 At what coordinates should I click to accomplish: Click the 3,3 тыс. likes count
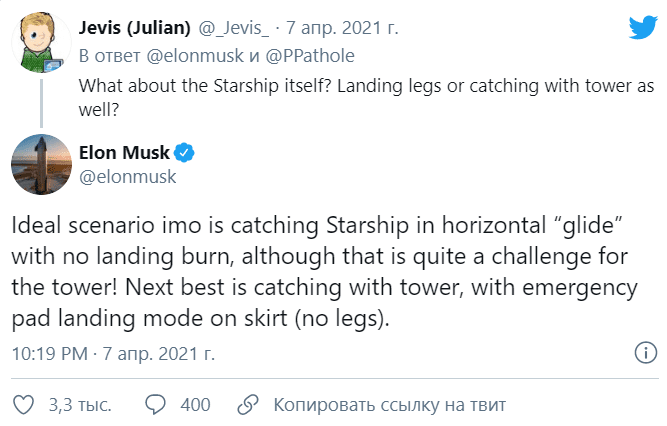79,405
